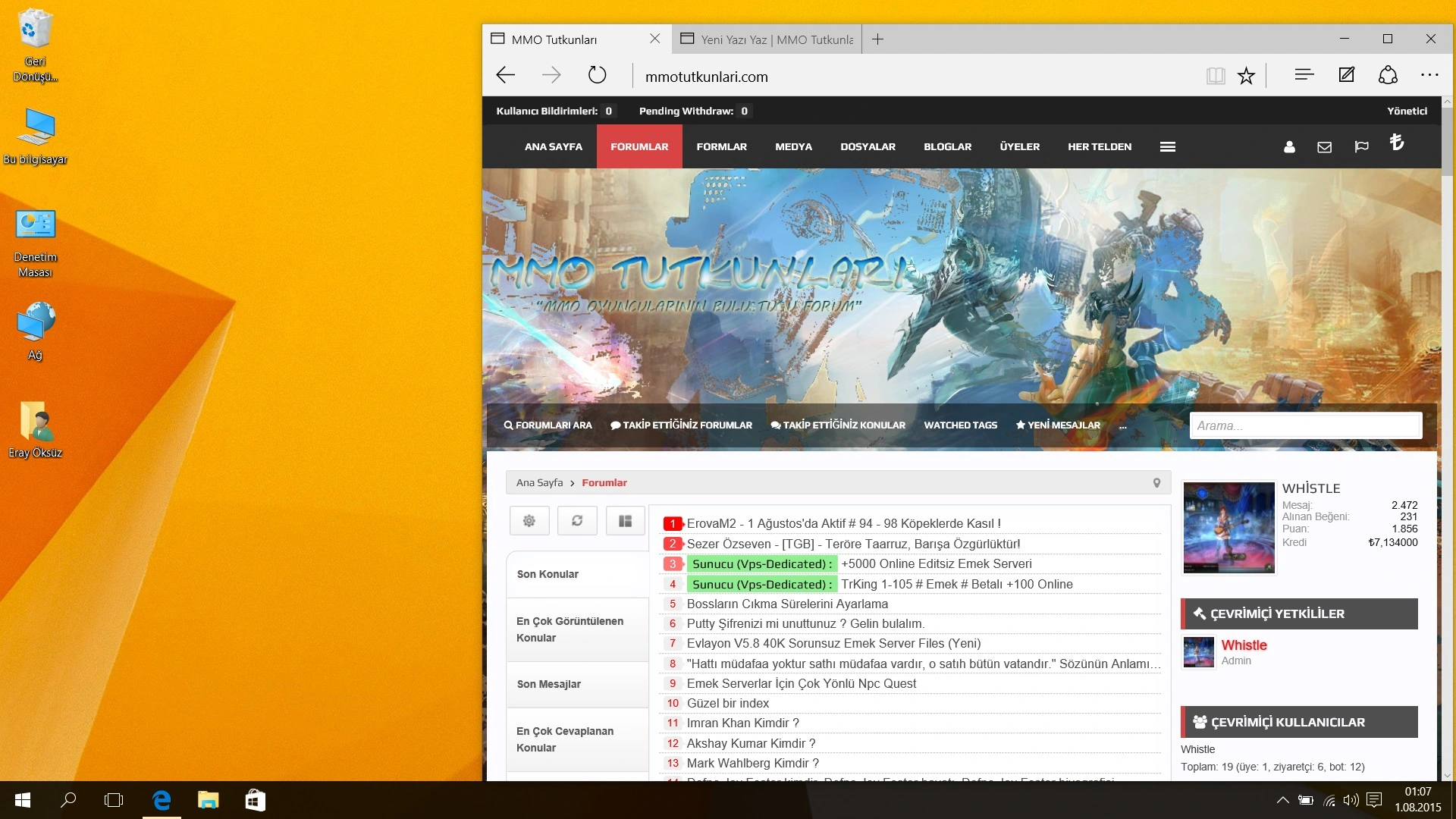Open the inbox envelope icon

(x=1324, y=147)
